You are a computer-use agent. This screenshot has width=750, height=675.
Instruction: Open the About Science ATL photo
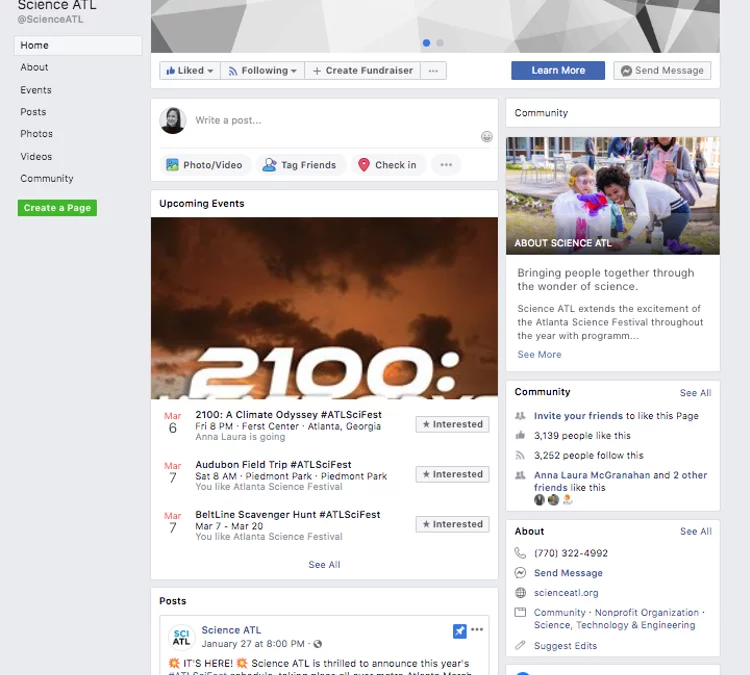(613, 196)
